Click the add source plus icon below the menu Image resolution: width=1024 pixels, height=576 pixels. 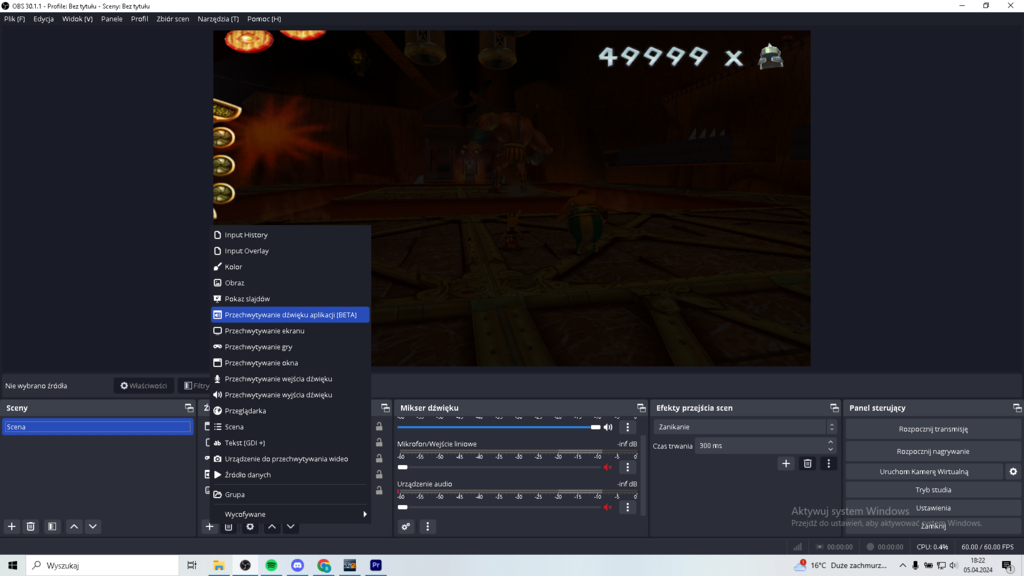[x=210, y=526]
